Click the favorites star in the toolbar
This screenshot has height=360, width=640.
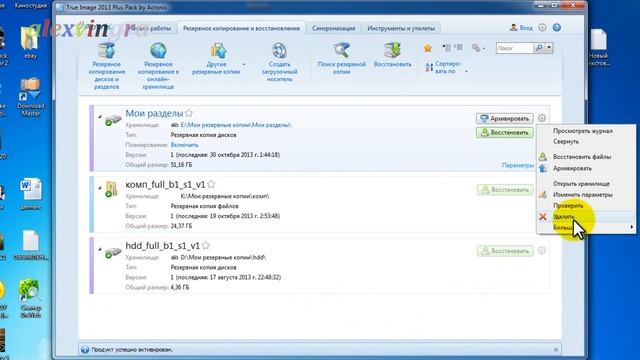coord(428,48)
